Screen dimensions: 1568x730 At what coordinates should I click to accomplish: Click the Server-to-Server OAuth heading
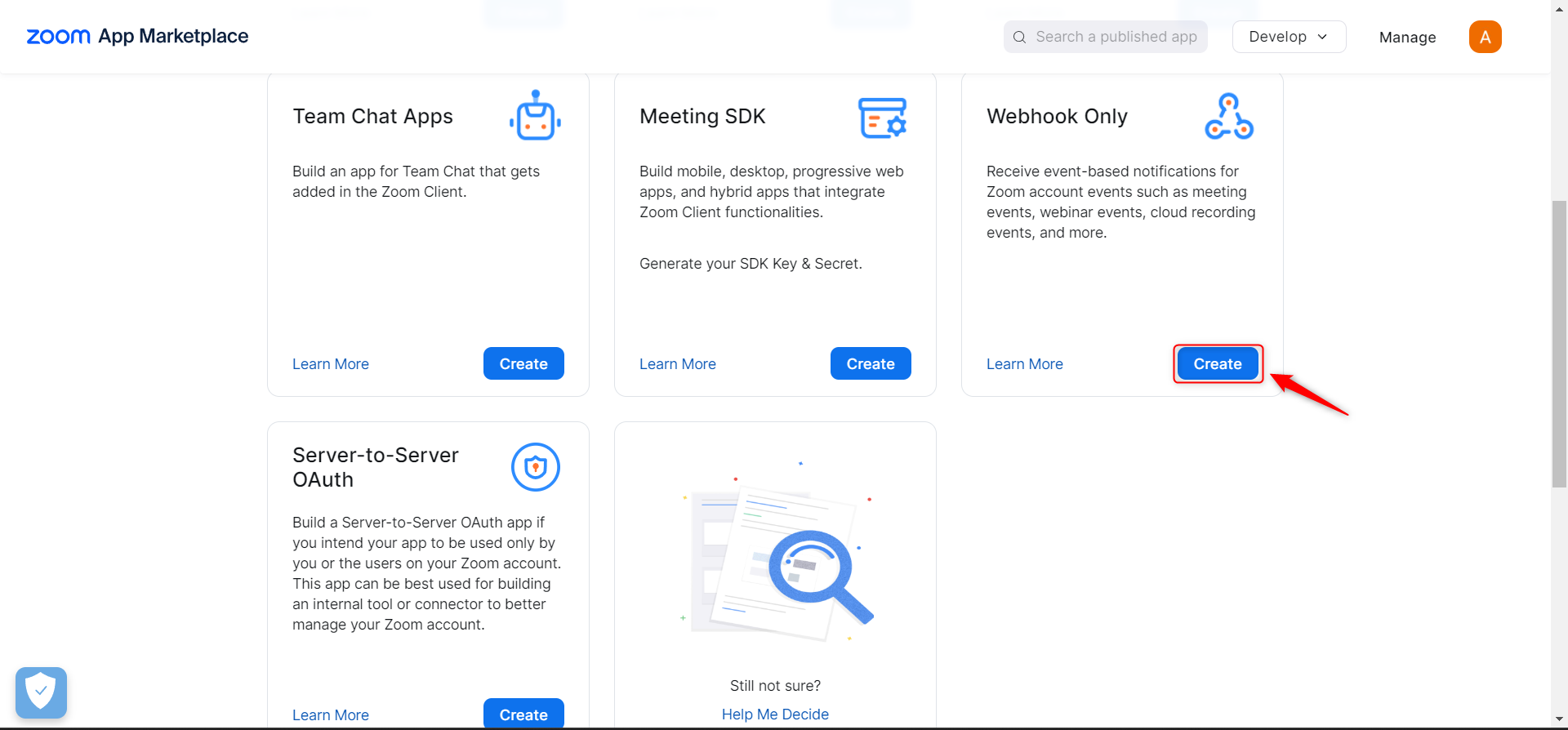376,467
